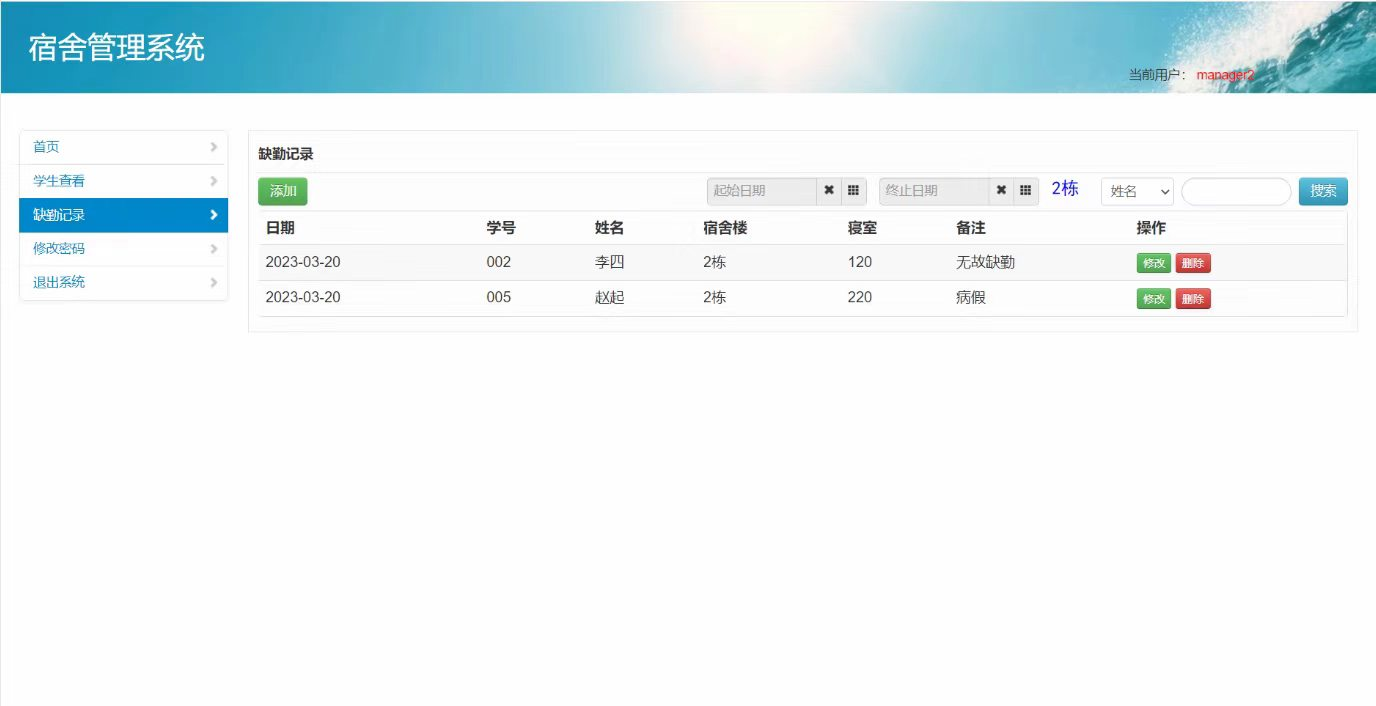This screenshot has width=1376, height=706.
Task: Click the 宿舍管理系统 title
Action: pos(117,47)
